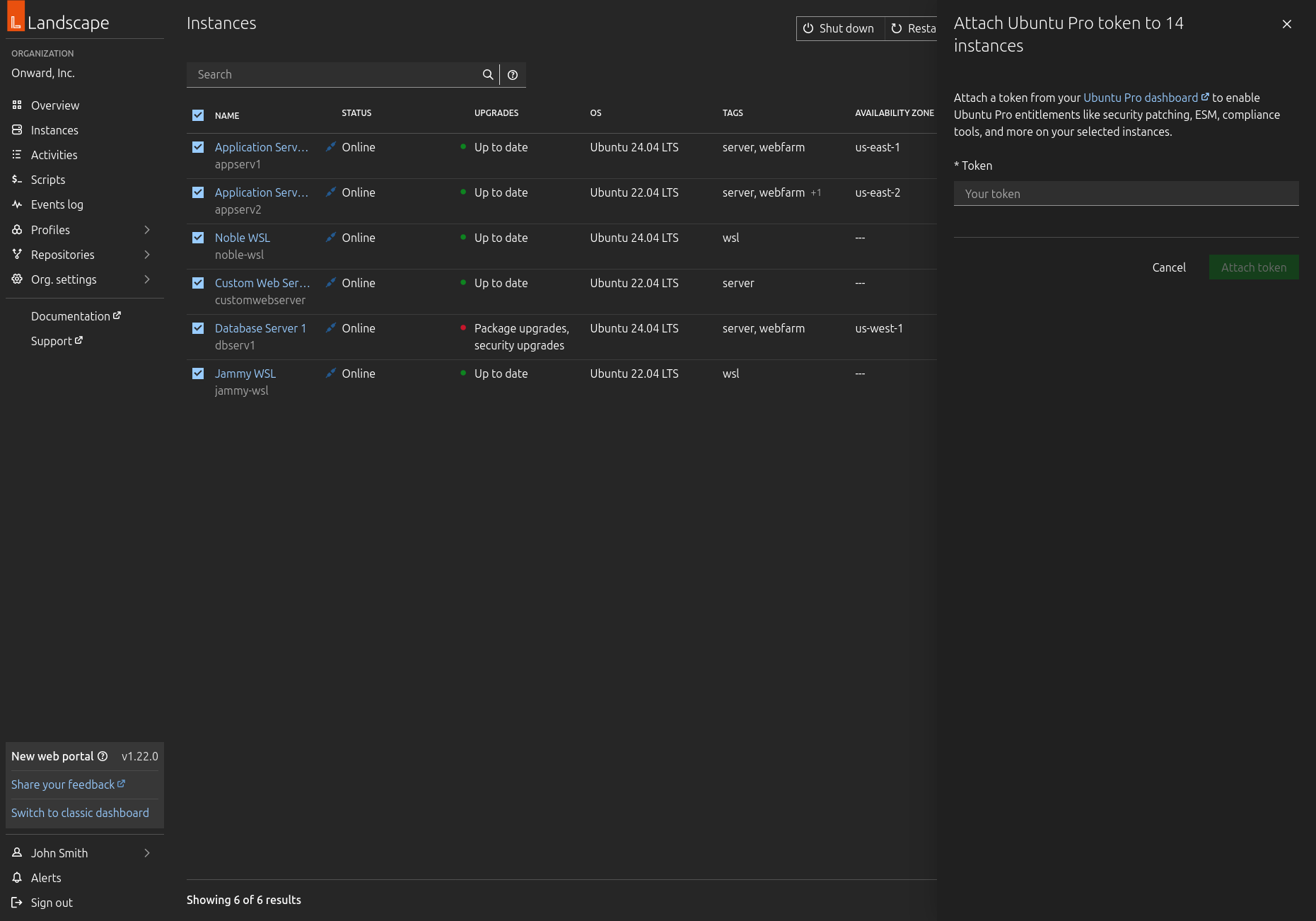Click the Landscape logo icon
Screen dimensions: 1316x921
[16, 17]
